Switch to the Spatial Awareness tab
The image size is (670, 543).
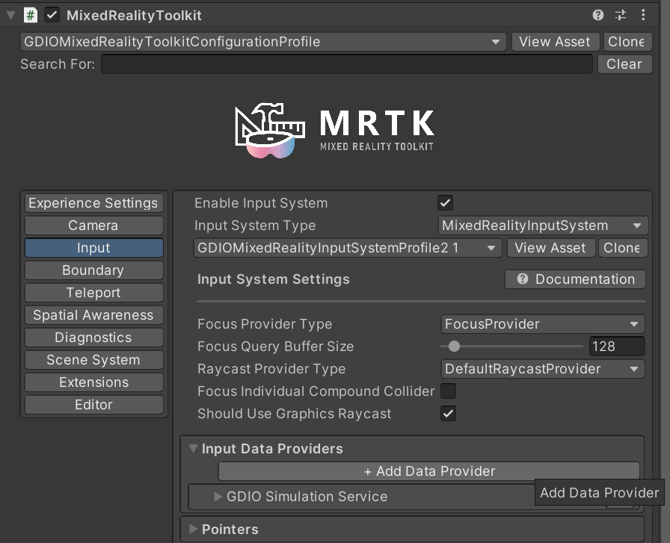pos(93,315)
